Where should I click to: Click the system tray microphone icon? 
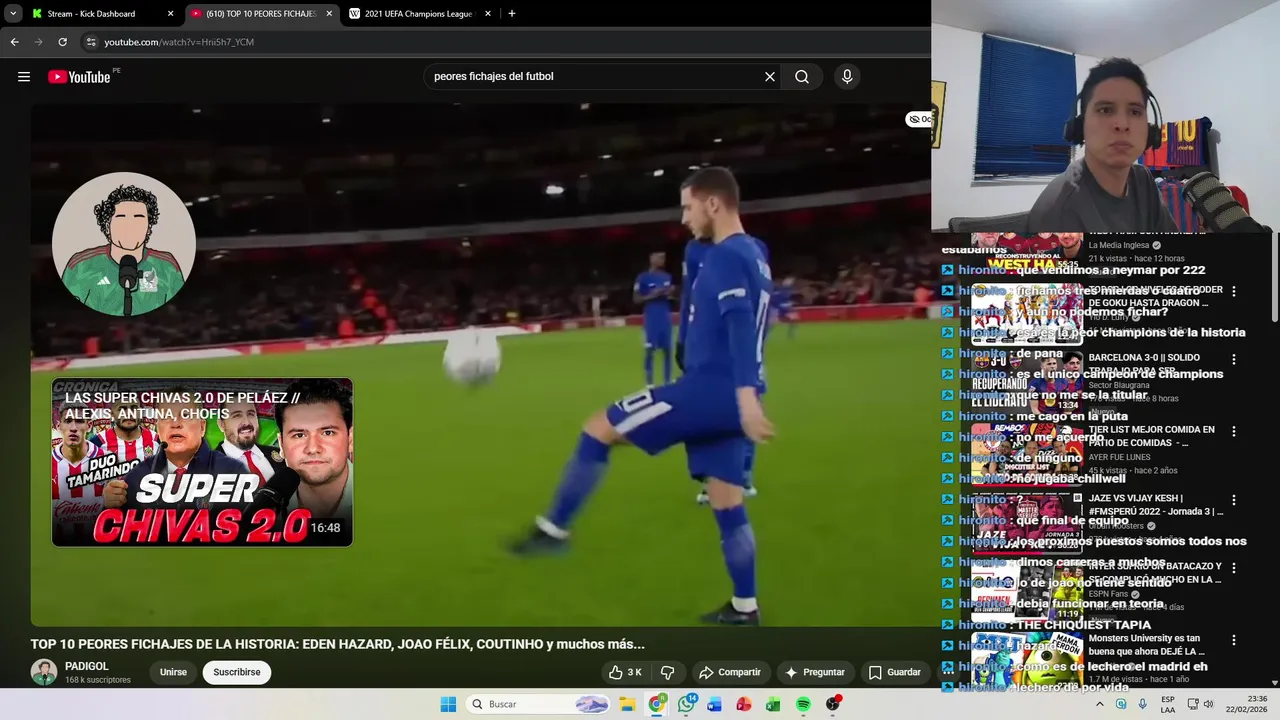pyautogui.click(x=1143, y=704)
